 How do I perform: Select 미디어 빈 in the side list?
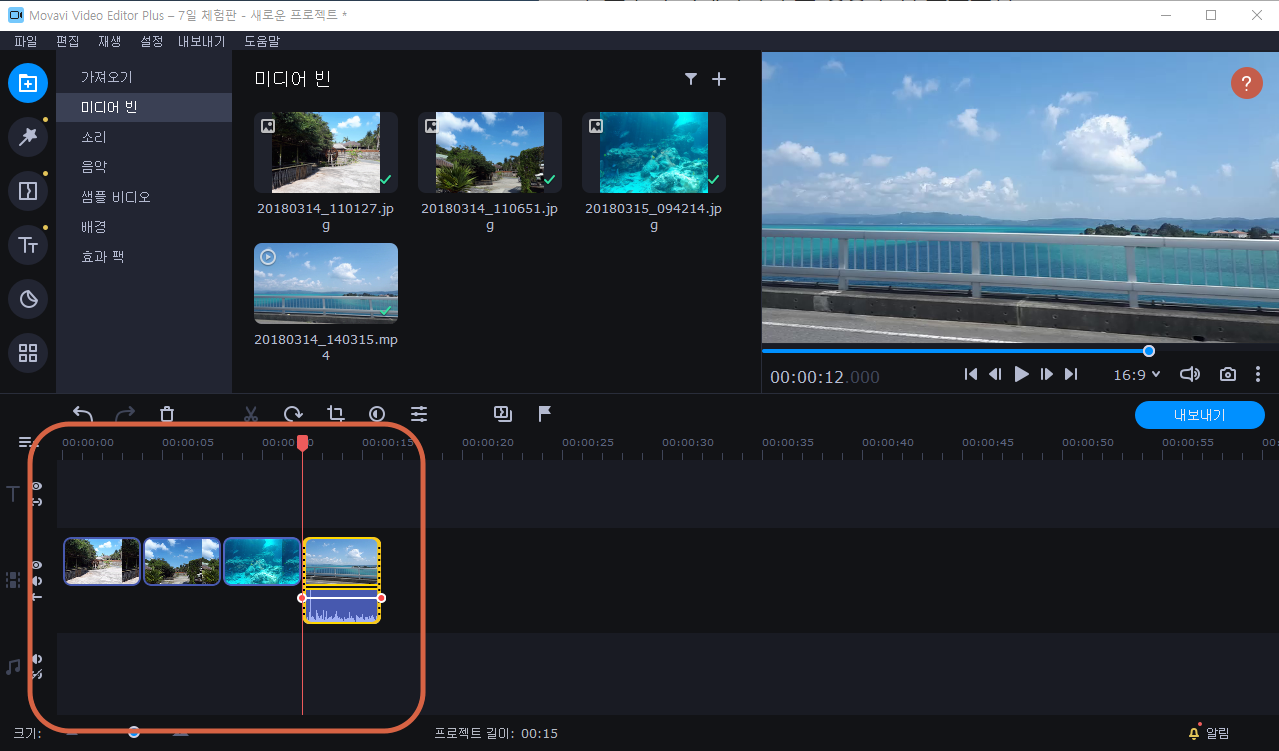[144, 107]
